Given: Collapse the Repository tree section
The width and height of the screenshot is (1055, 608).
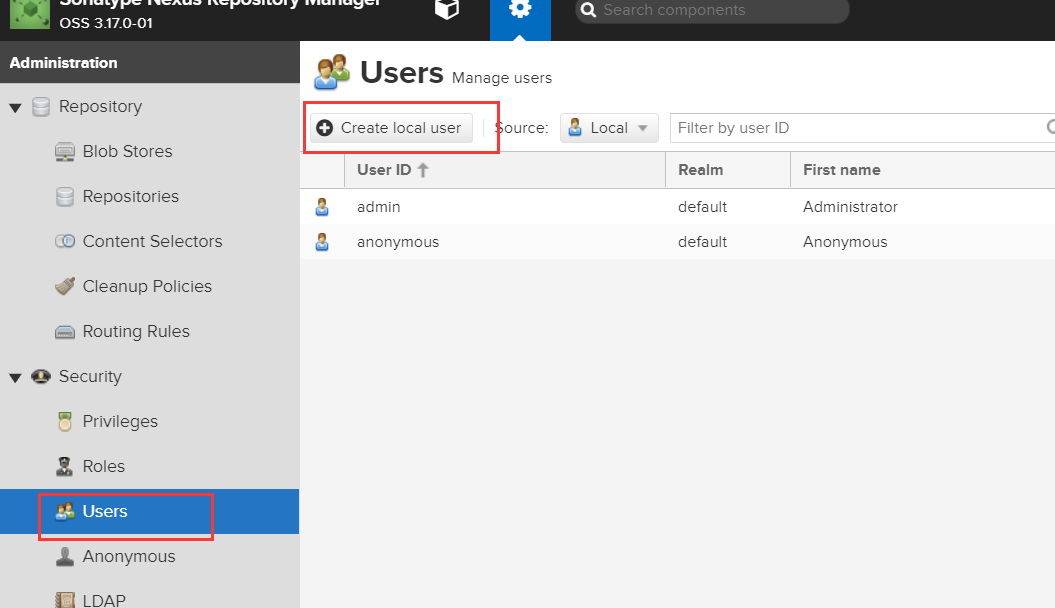Looking at the screenshot, I should tap(15, 108).
